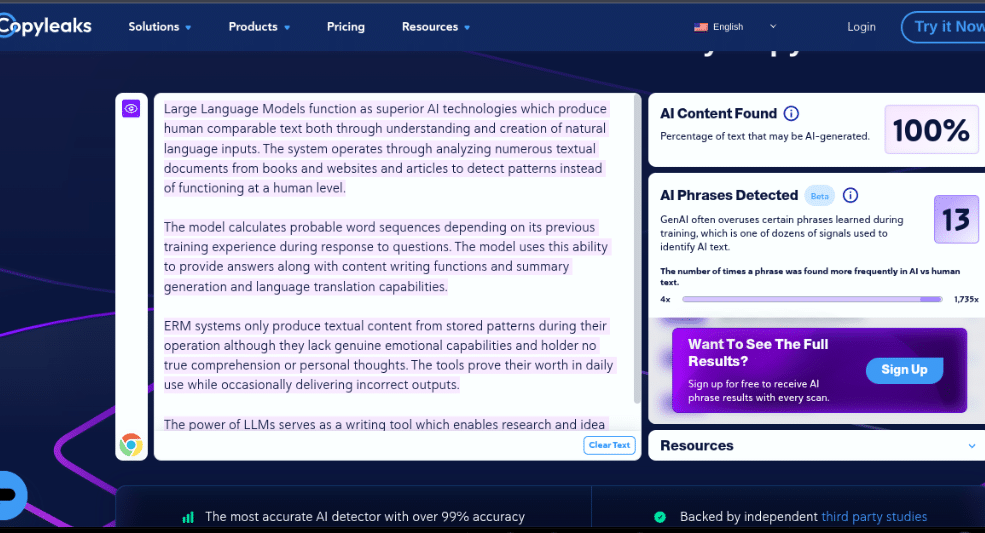Image resolution: width=985 pixels, height=533 pixels.
Task: Toggle the purple eye visibility icon
Action: [131, 109]
